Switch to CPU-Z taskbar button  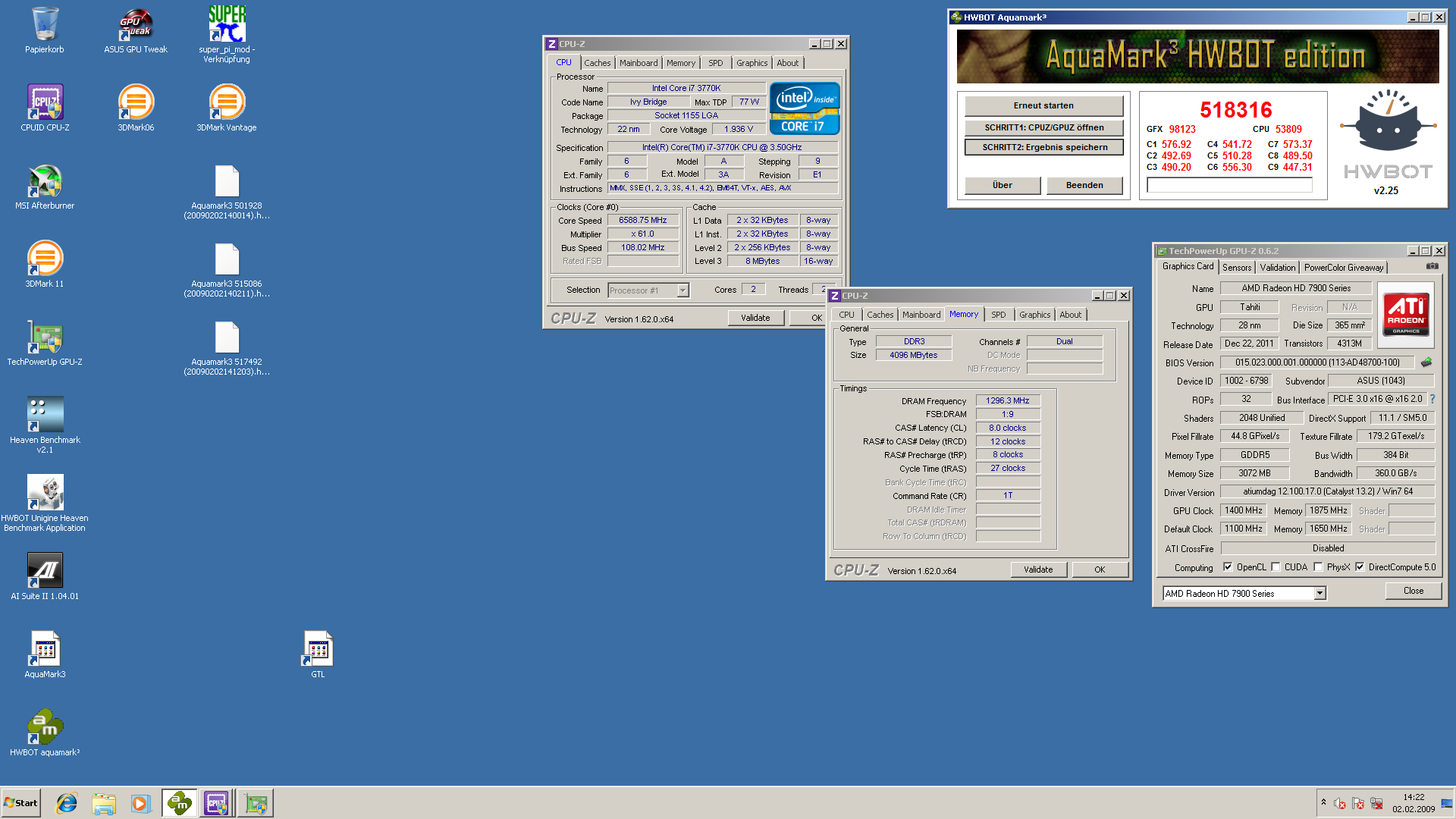(x=216, y=803)
